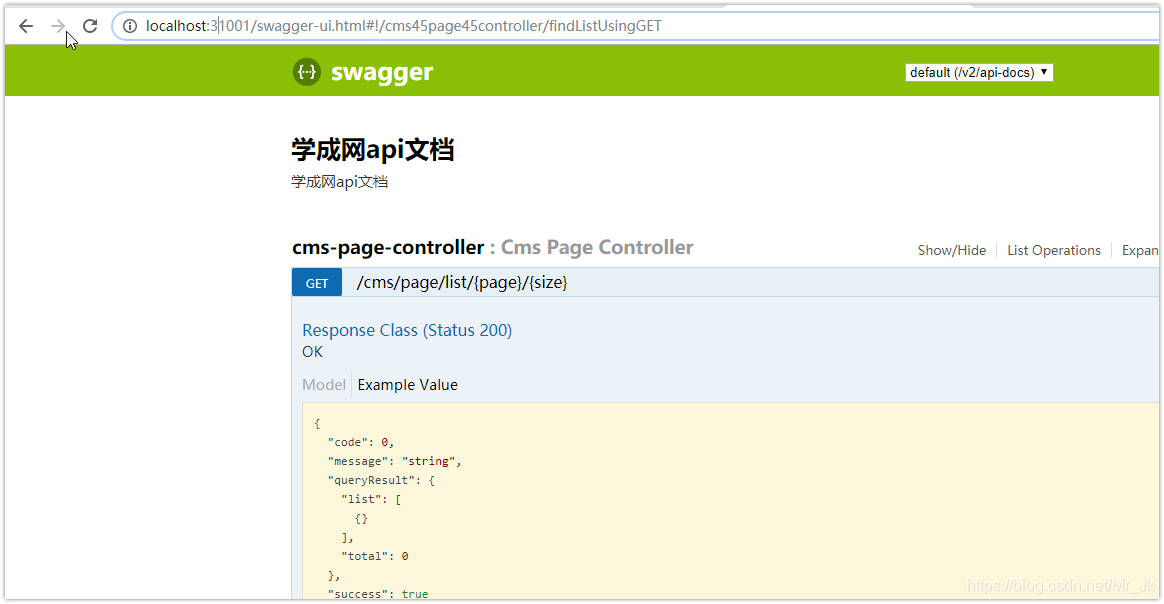Click the swagger title text link
The image size is (1164, 604).
(382, 73)
